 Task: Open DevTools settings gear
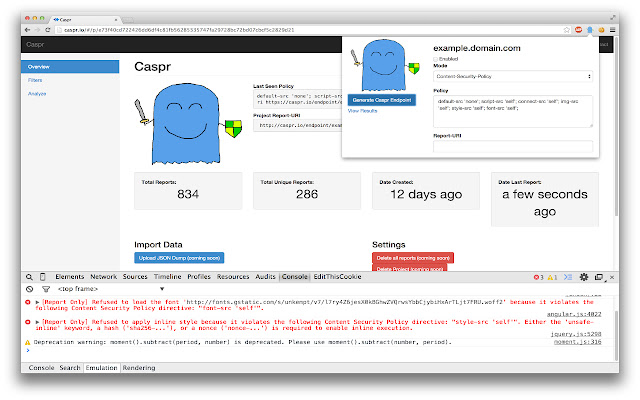pyautogui.click(x=584, y=277)
